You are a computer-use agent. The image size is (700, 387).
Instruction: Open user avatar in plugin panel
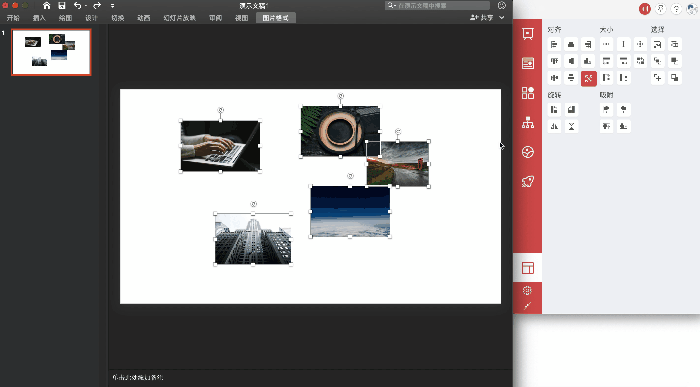(692, 8)
